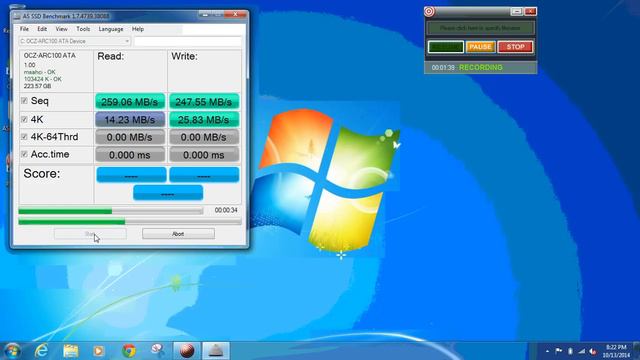Click the upper benchmark progress bar

pyautogui.click(x=111, y=211)
